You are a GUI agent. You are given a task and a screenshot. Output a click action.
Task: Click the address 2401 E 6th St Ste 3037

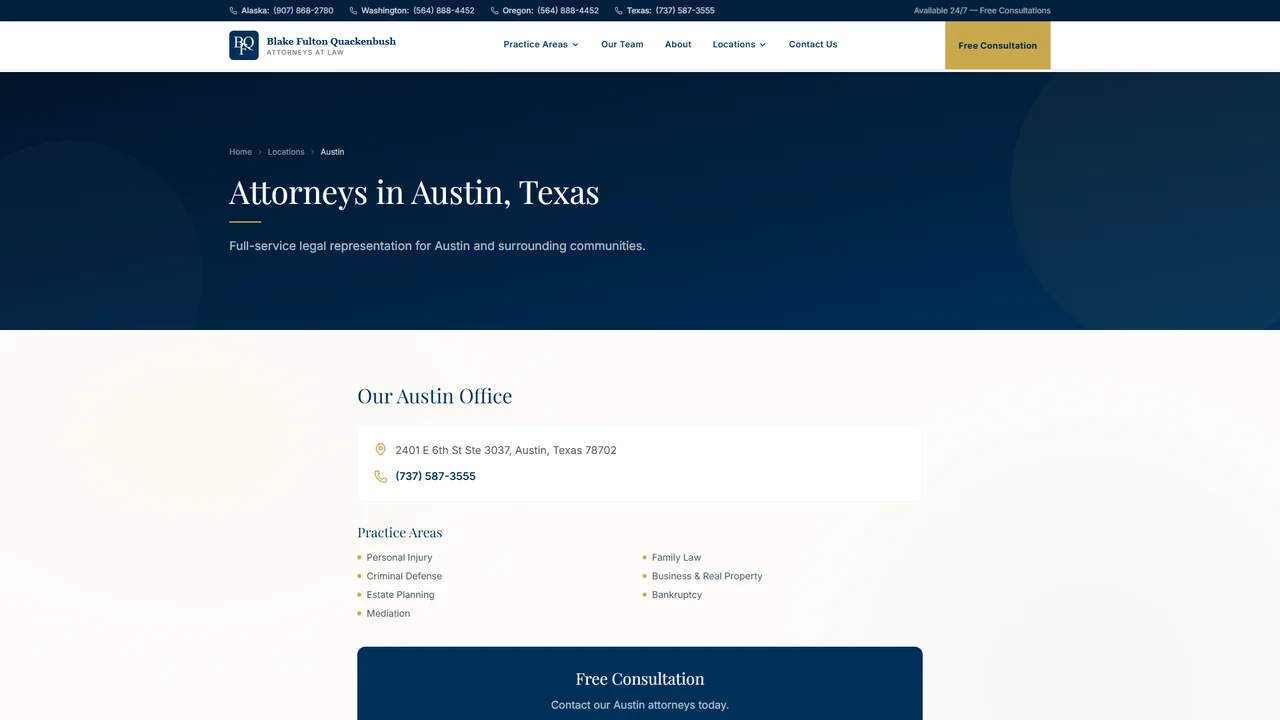pyautogui.click(x=506, y=450)
